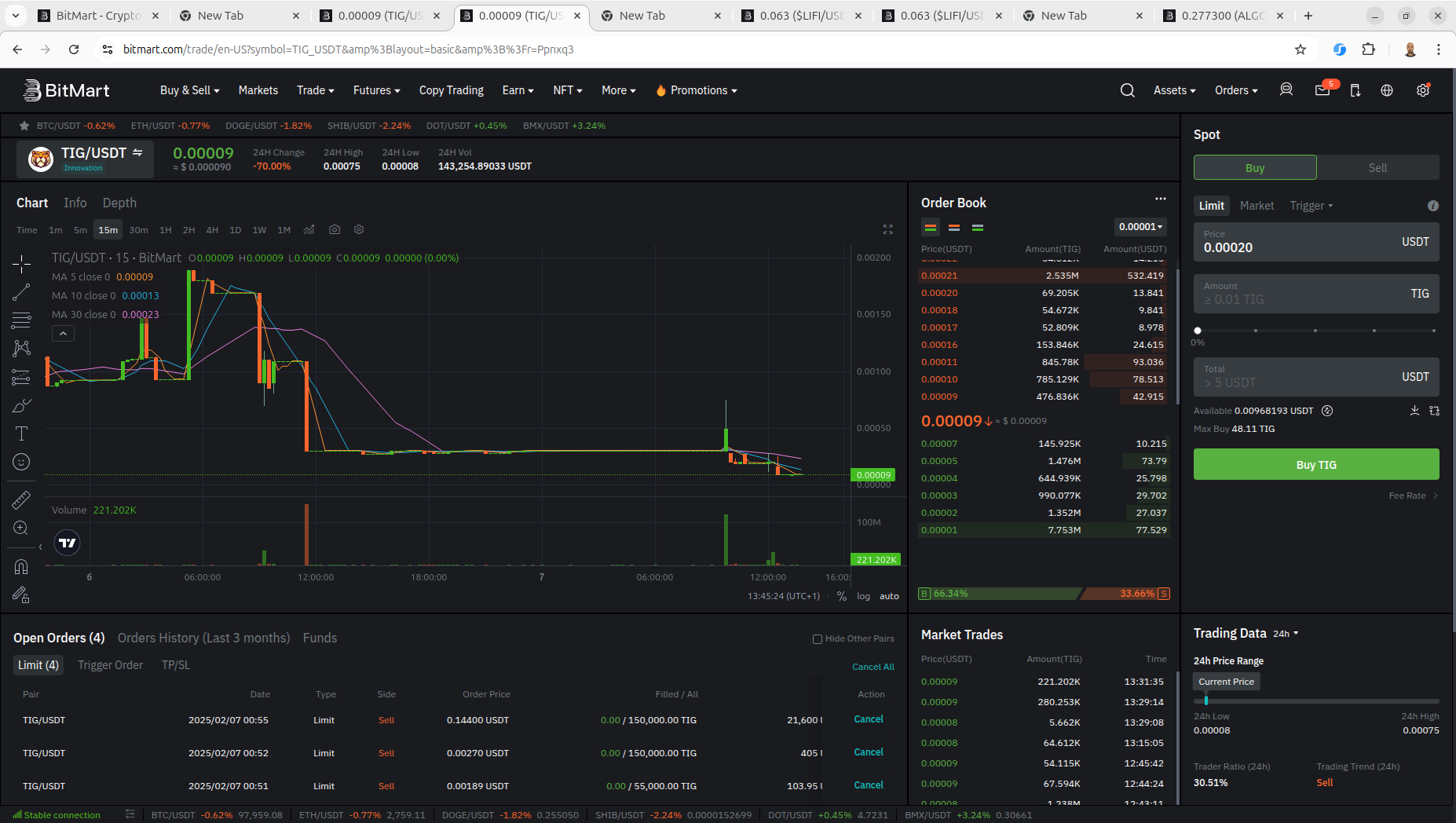
Task: Open chart settings gear
Action: pos(359,229)
